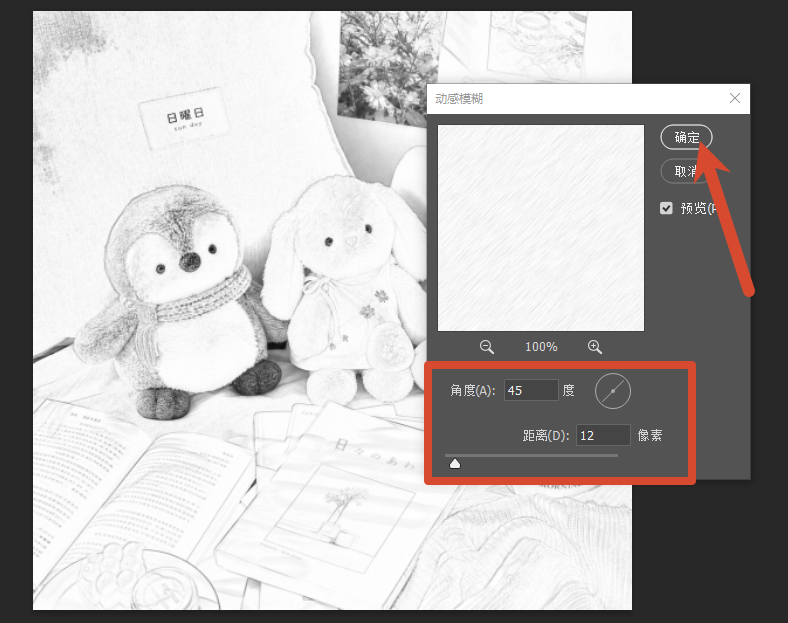Click the 日曜日 label on the pillow

click(185, 115)
